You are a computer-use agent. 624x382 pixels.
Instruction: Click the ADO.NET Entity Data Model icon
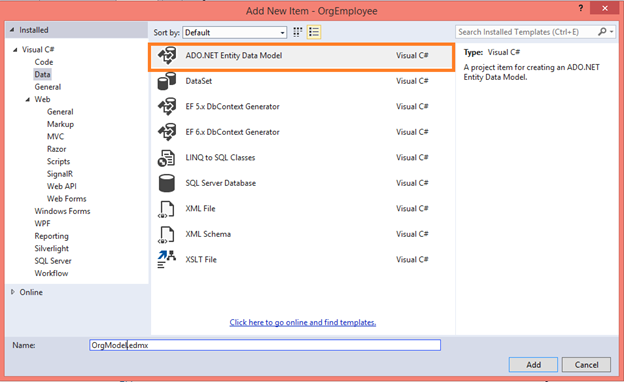pyautogui.click(x=167, y=56)
